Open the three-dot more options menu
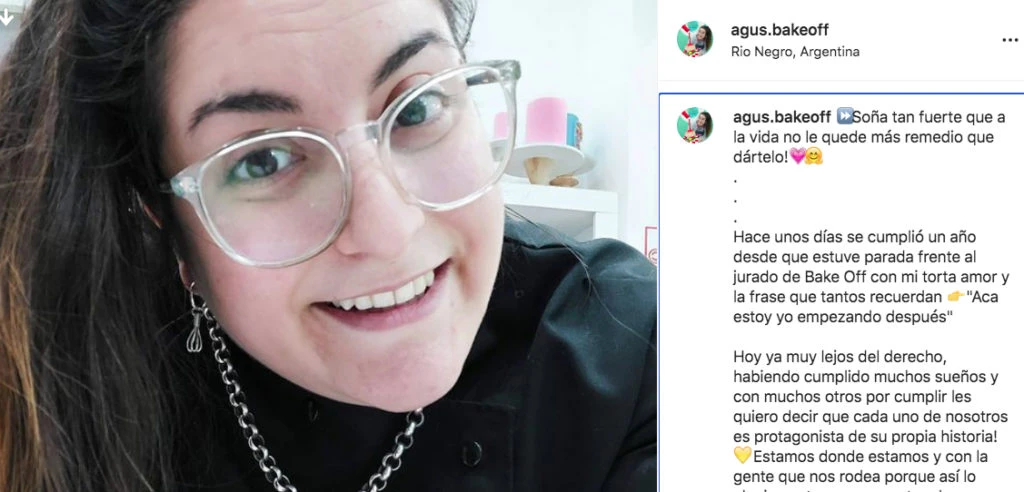Image resolution: width=1024 pixels, height=492 pixels. pos(1010,40)
